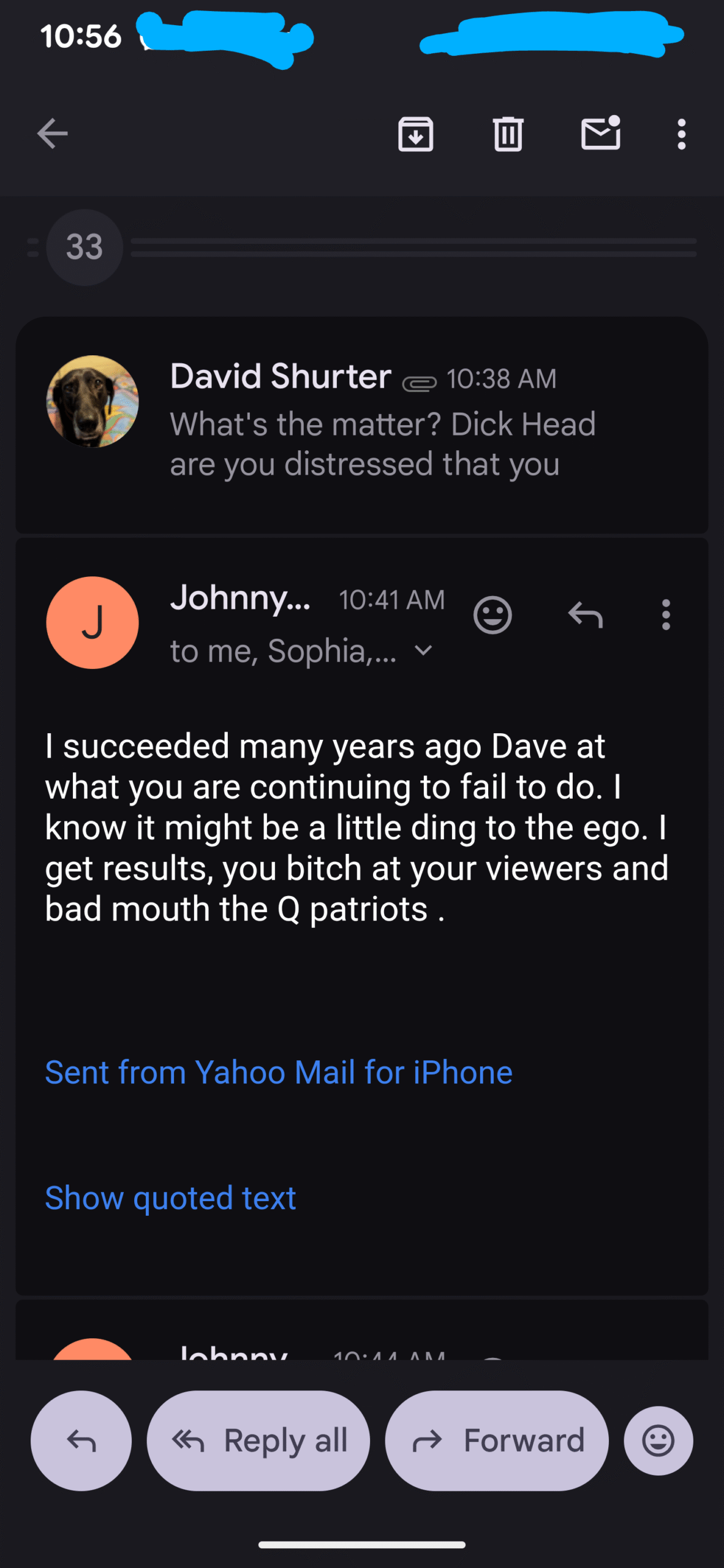Image resolution: width=724 pixels, height=1568 pixels.
Task: Open top bar three-dot overflow menu
Action: (681, 134)
